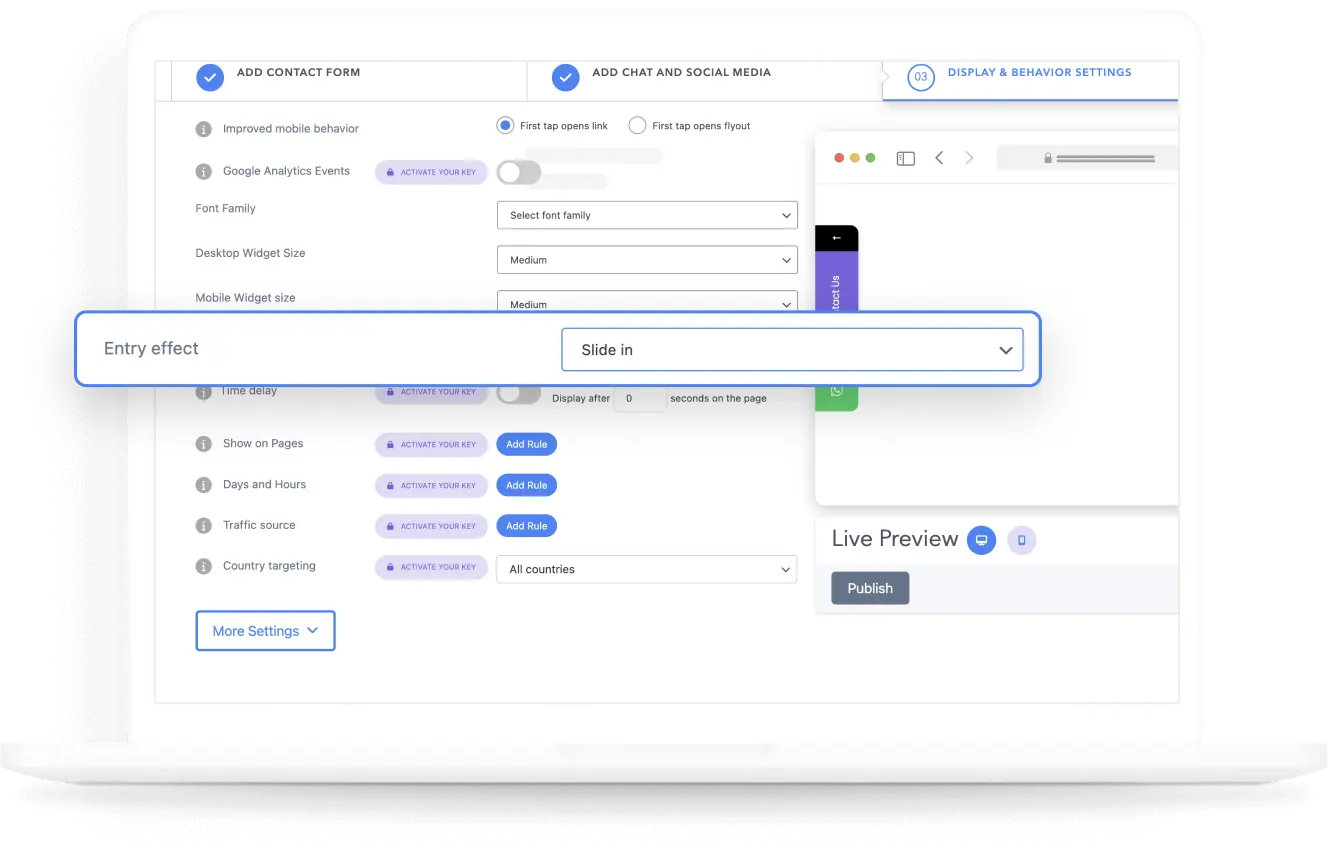The image size is (1330, 860).
Task: Toggle the Time delay switch
Action: [518, 394]
